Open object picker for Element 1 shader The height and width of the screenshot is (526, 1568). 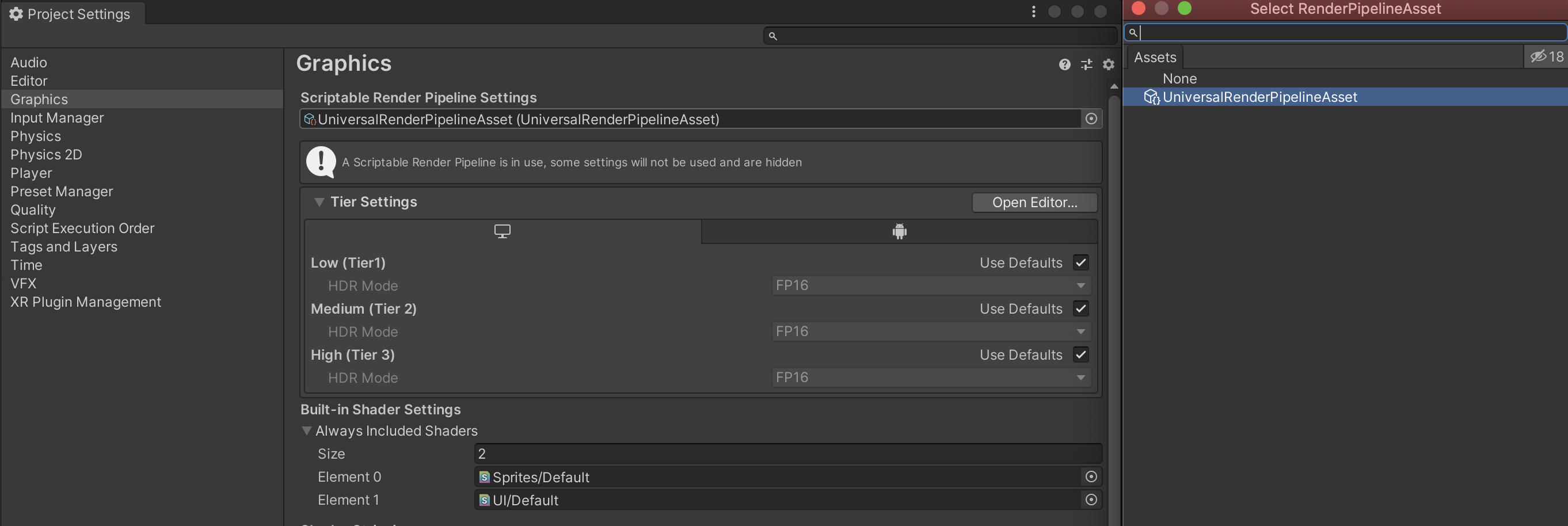click(x=1091, y=500)
